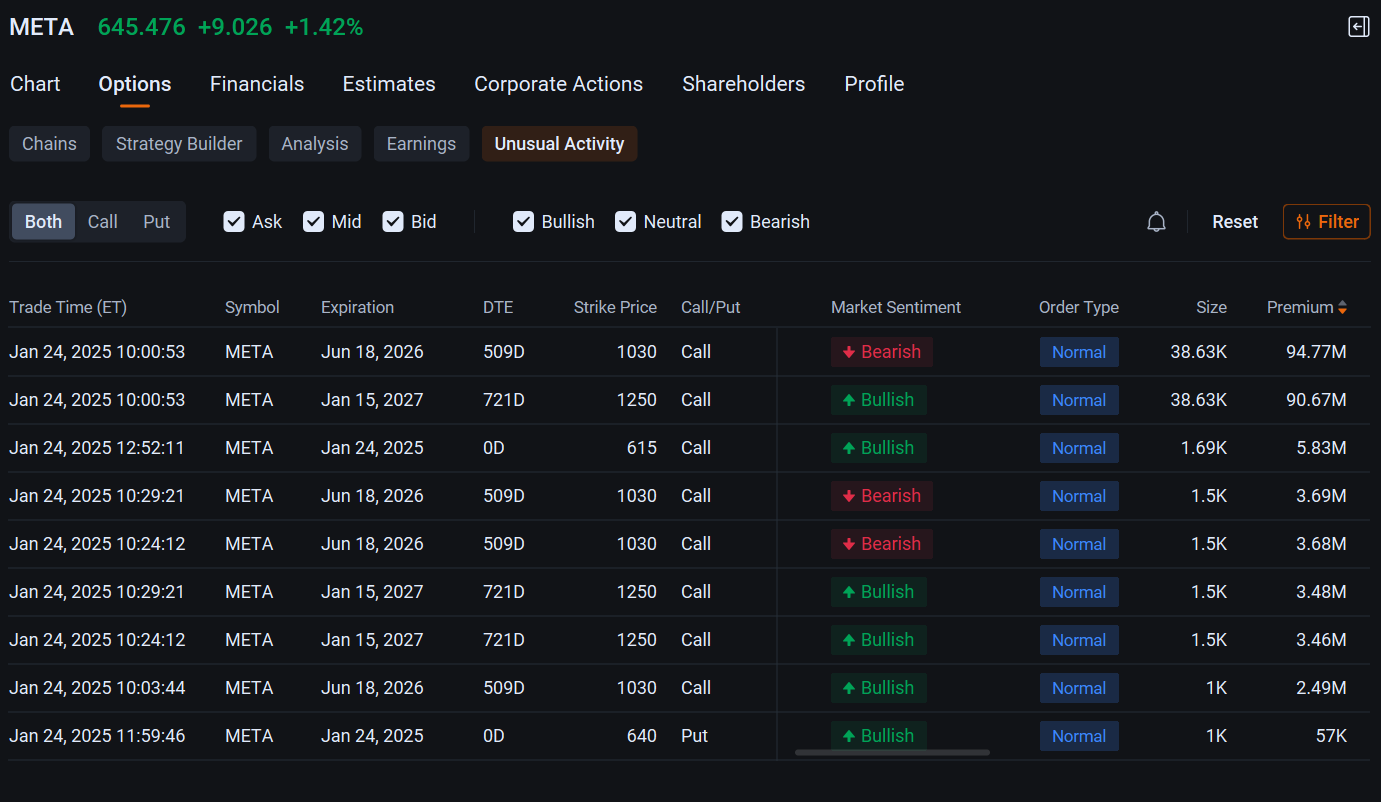Select the Put option type toggle
1381x802 pixels.
pos(156,222)
